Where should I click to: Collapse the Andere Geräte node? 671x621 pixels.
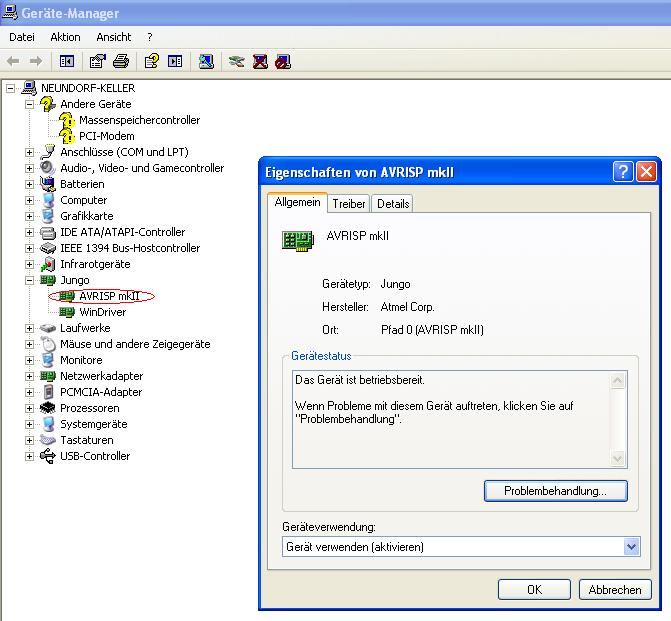click(x=29, y=104)
